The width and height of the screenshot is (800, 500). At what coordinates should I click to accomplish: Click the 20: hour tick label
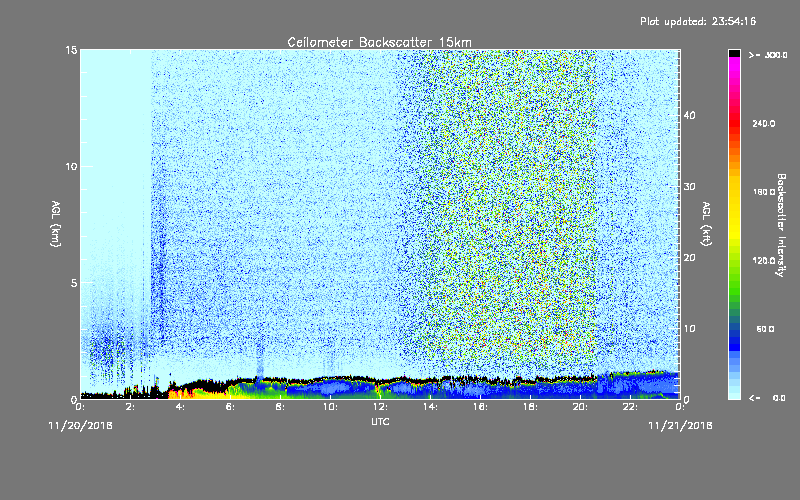click(580, 407)
